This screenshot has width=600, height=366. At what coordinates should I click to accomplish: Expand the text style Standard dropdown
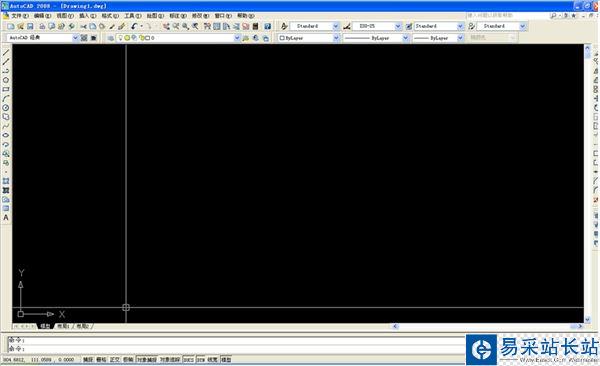(336, 26)
